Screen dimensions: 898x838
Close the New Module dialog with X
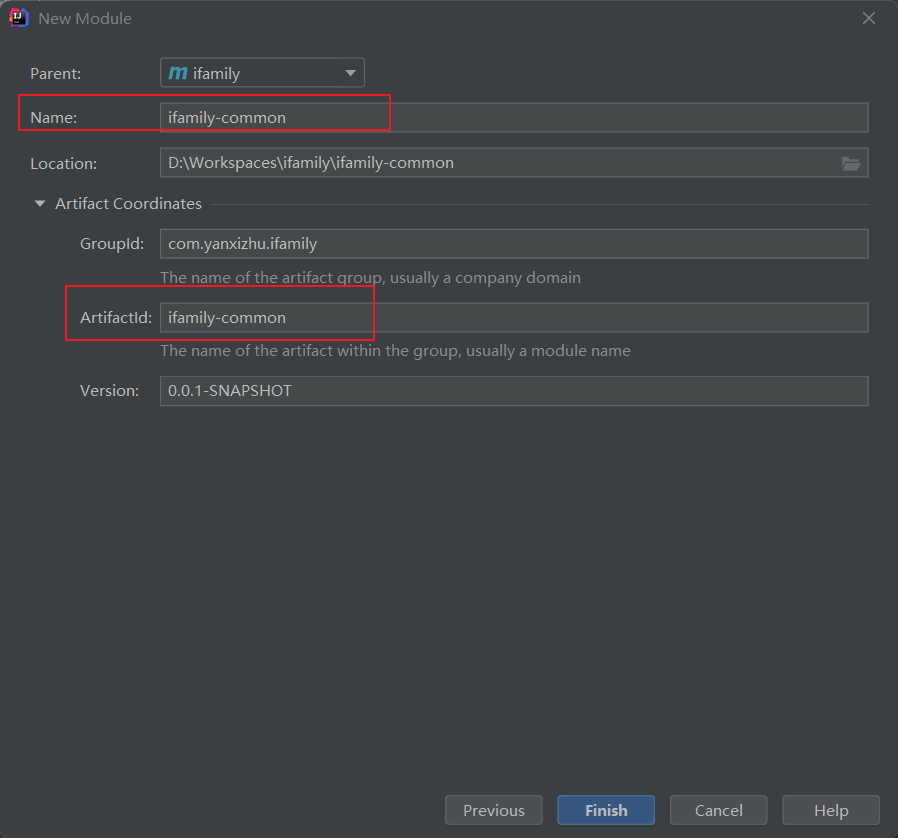[x=869, y=18]
